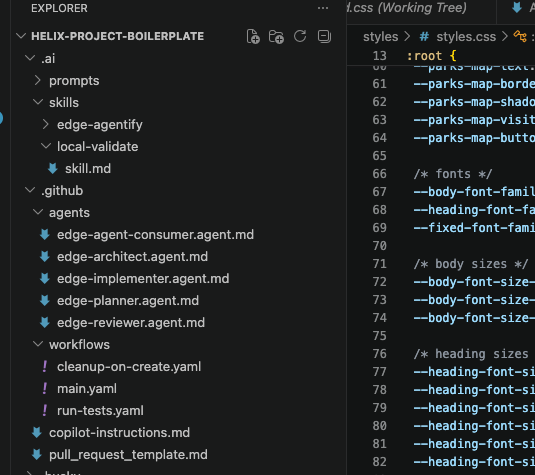This screenshot has height=475, width=535.
Task: Refresh the Explorer file tree
Action: click(300, 36)
